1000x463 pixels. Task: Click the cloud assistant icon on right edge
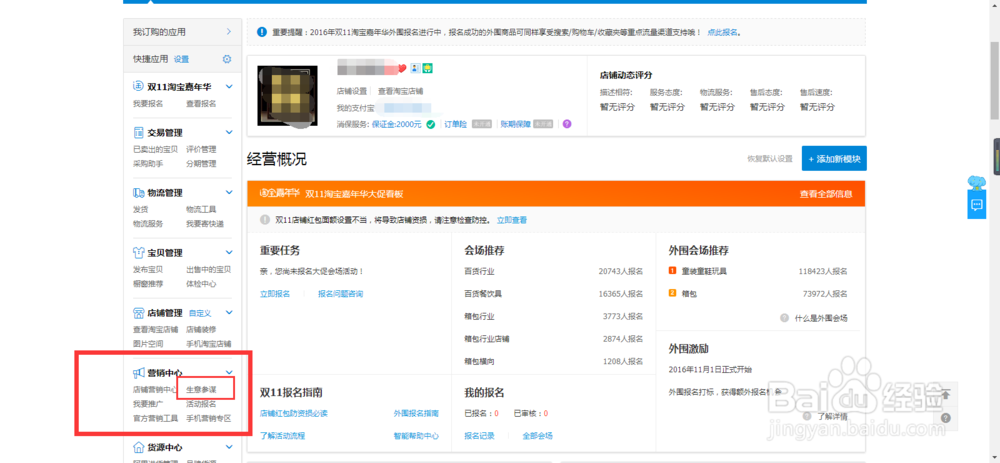tap(976, 184)
